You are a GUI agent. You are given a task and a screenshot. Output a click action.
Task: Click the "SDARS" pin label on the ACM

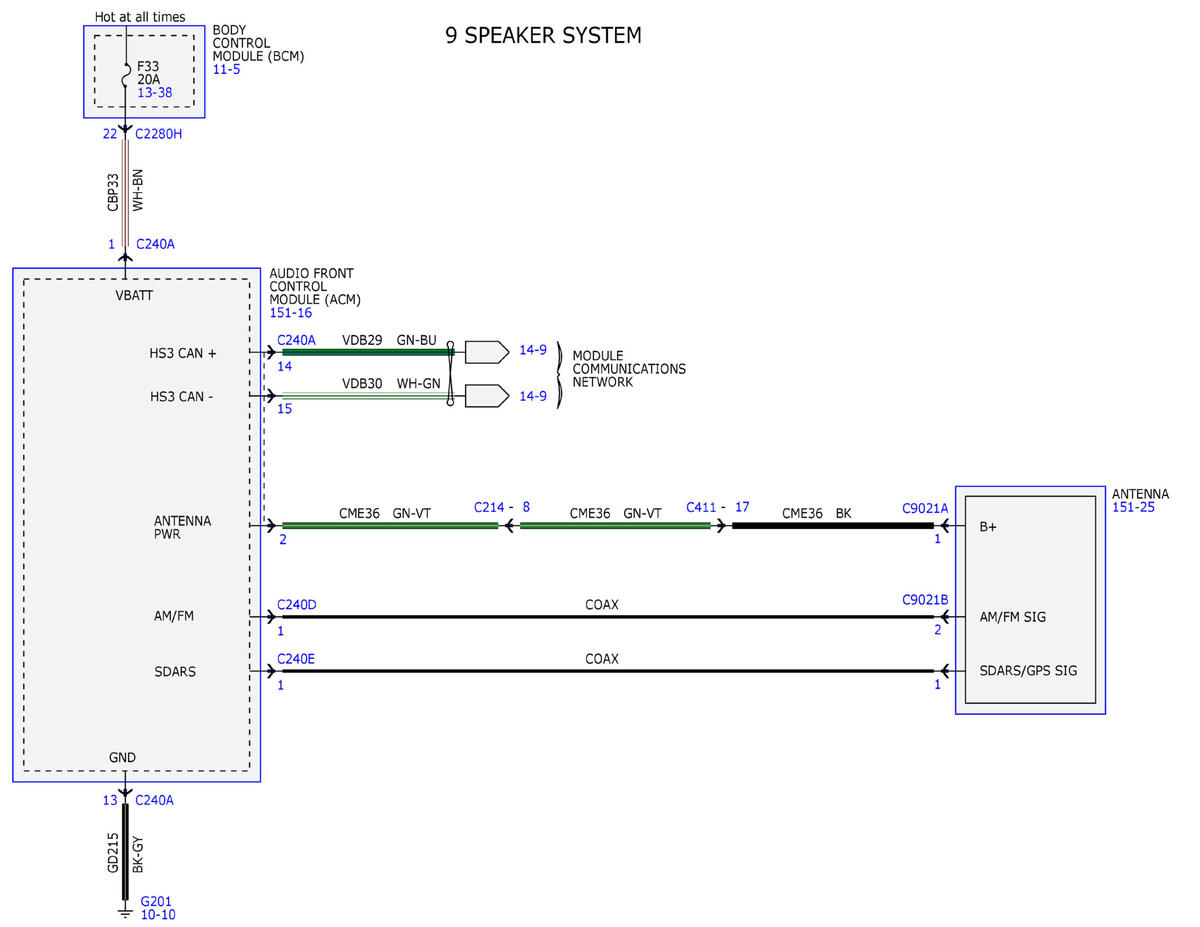point(175,671)
